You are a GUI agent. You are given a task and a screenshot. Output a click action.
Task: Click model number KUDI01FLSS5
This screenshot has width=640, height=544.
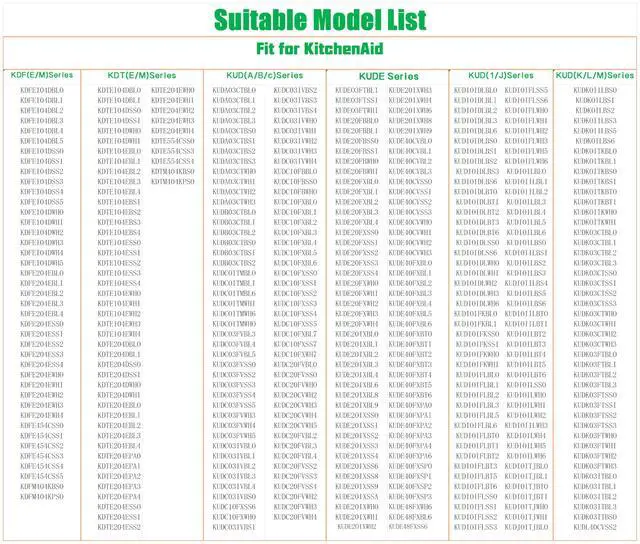point(526,90)
